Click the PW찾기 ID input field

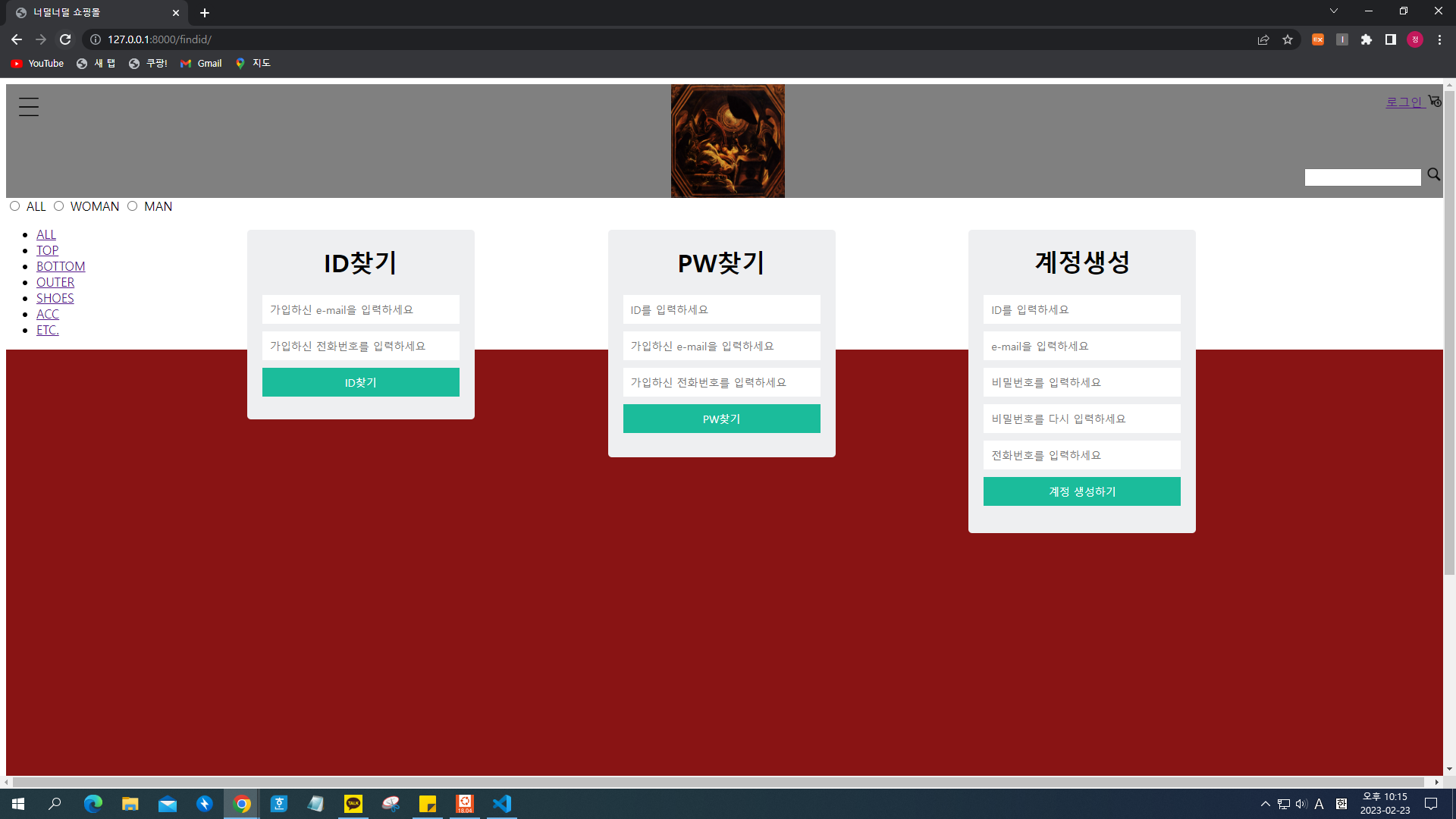(721, 309)
